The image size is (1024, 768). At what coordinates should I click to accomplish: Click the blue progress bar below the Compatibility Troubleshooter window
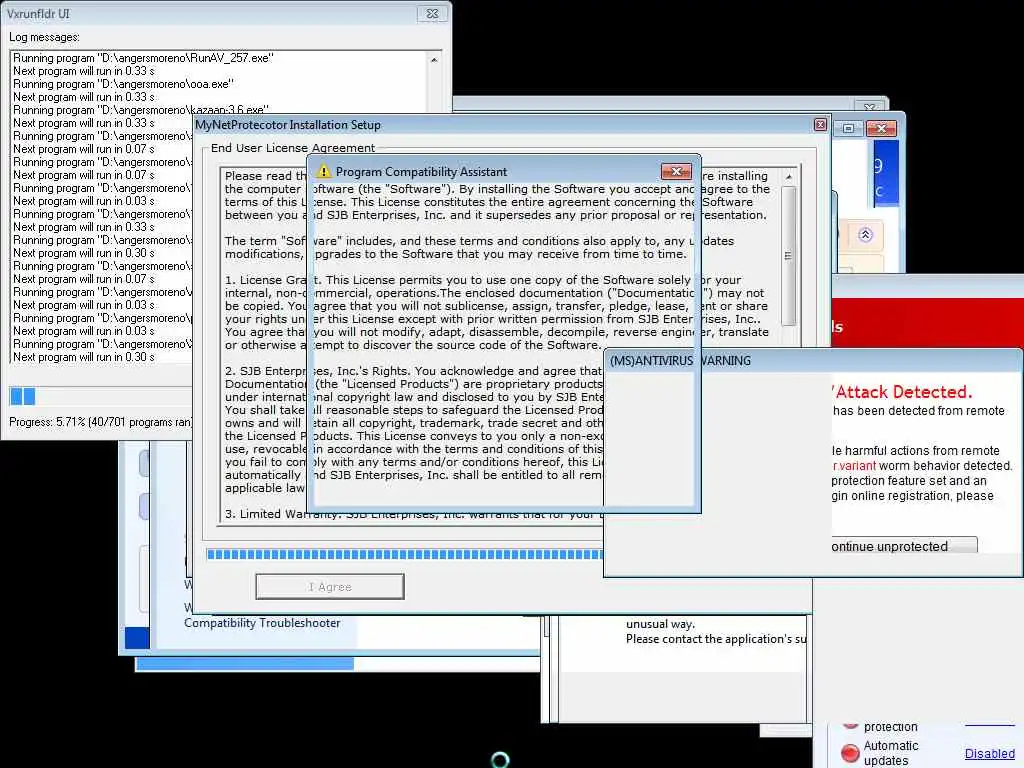pyautogui.click(x=245, y=664)
